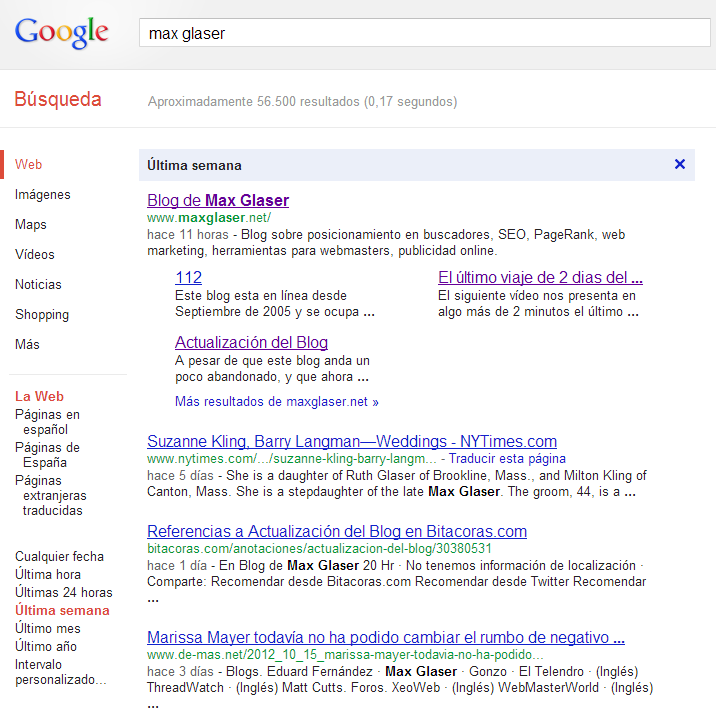Screen dimensions: 716x714
Task: Open El último viaje de 2 dias sitelink
Action: 540,278
